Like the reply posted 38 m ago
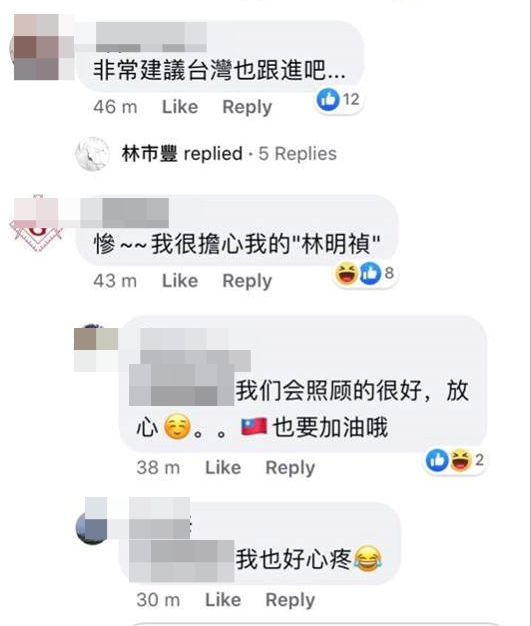The width and height of the screenshot is (531, 626). 223,468
